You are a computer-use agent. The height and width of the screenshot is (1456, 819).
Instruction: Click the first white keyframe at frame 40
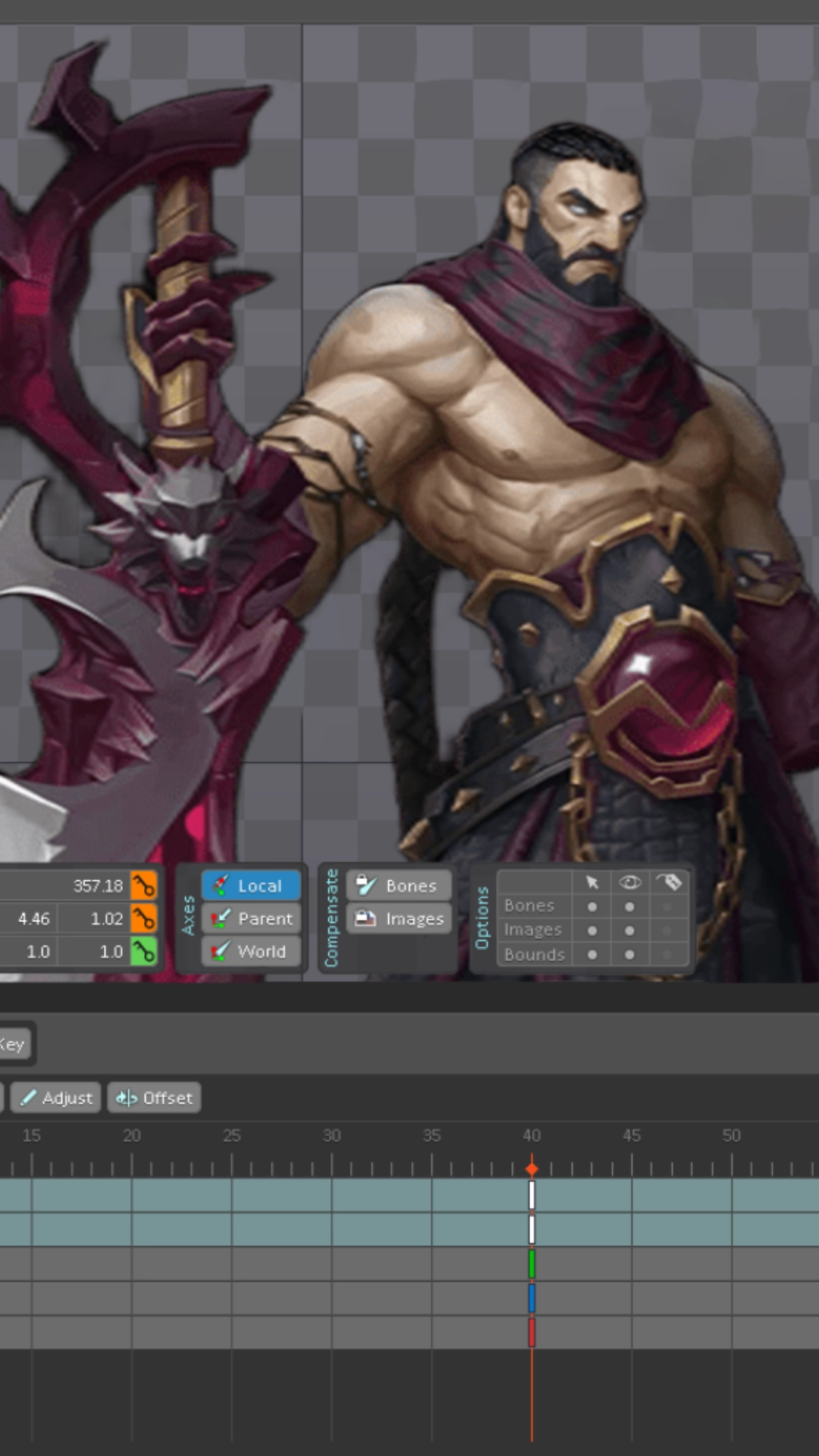point(532,1195)
